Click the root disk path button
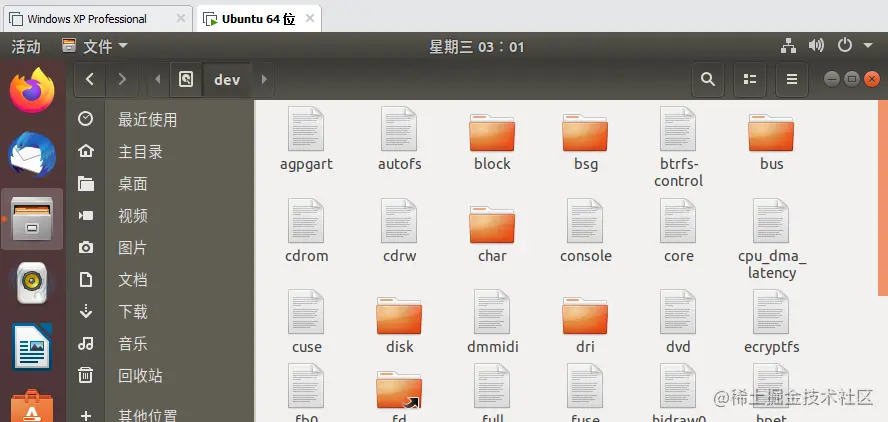 (186, 79)
